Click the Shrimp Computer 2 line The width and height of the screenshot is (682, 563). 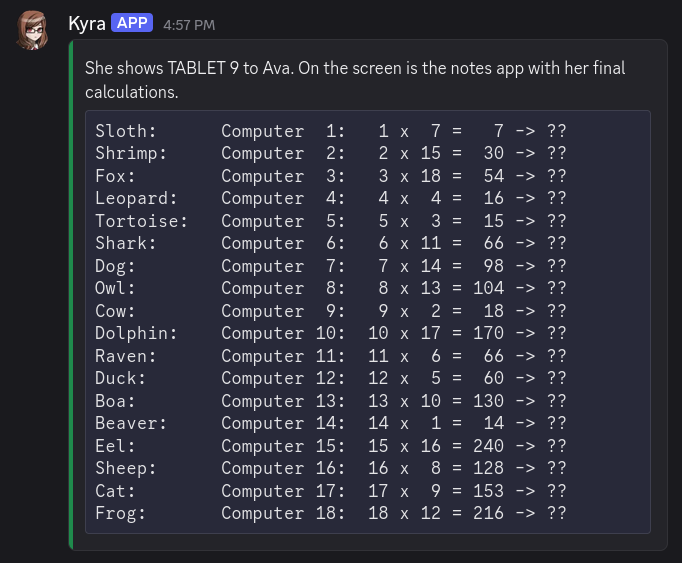pos(331,153)
